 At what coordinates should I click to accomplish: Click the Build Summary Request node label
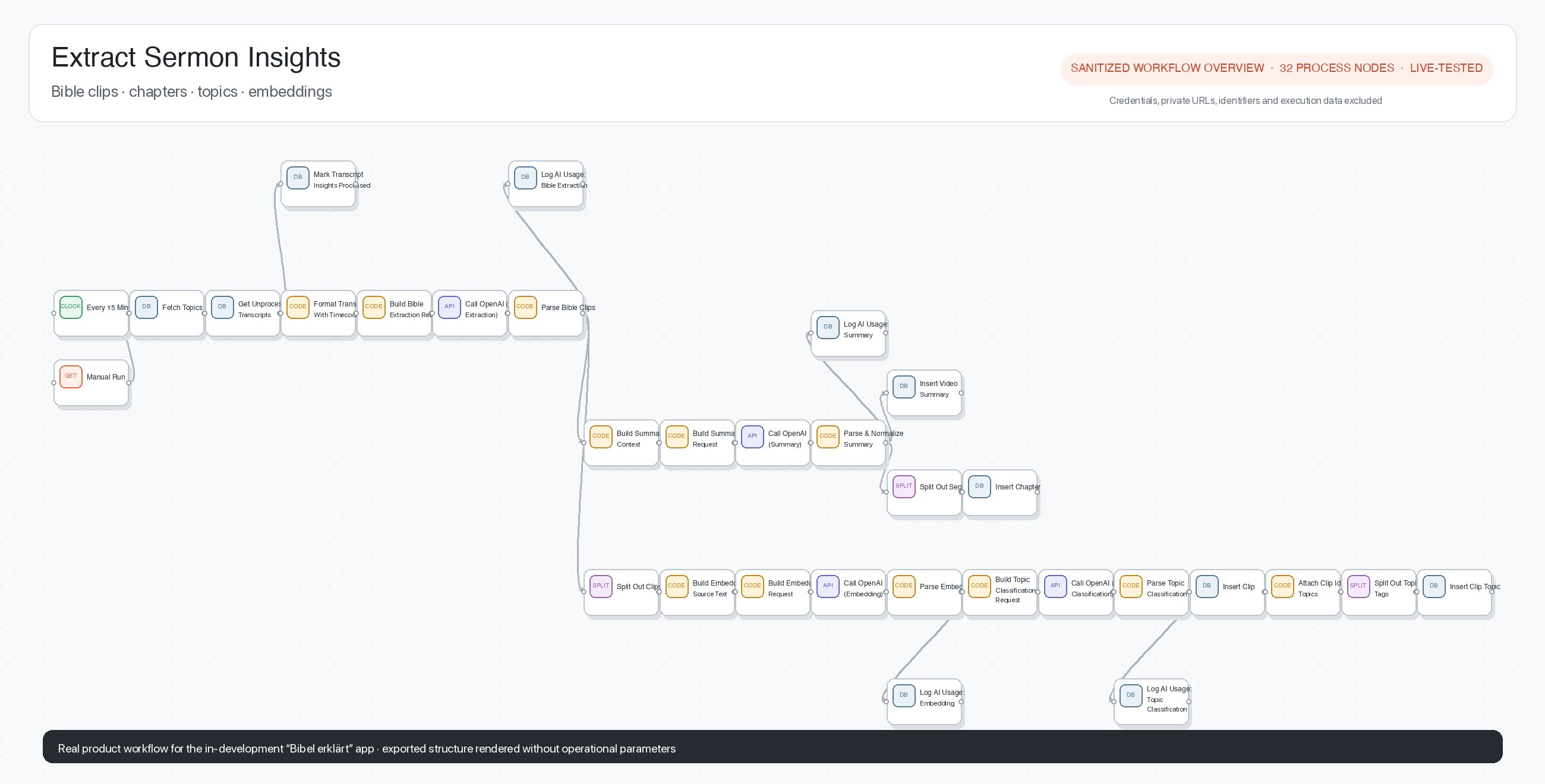click(x=714, y=439)
